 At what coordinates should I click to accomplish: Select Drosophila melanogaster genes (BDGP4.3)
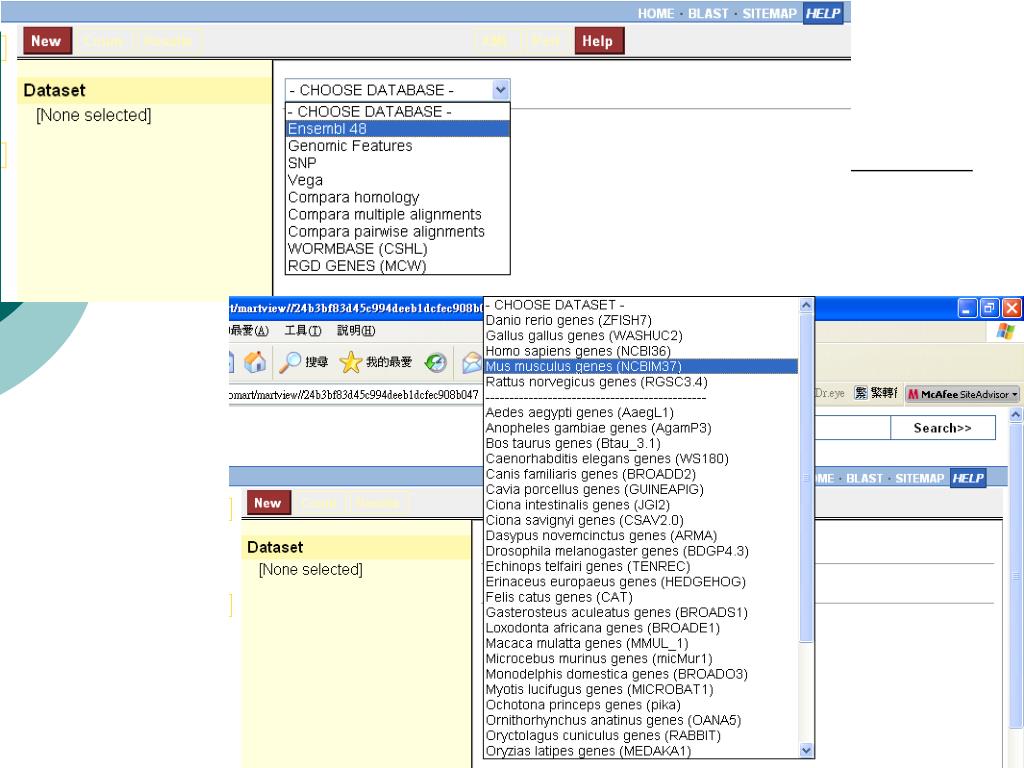pos(641,551)
